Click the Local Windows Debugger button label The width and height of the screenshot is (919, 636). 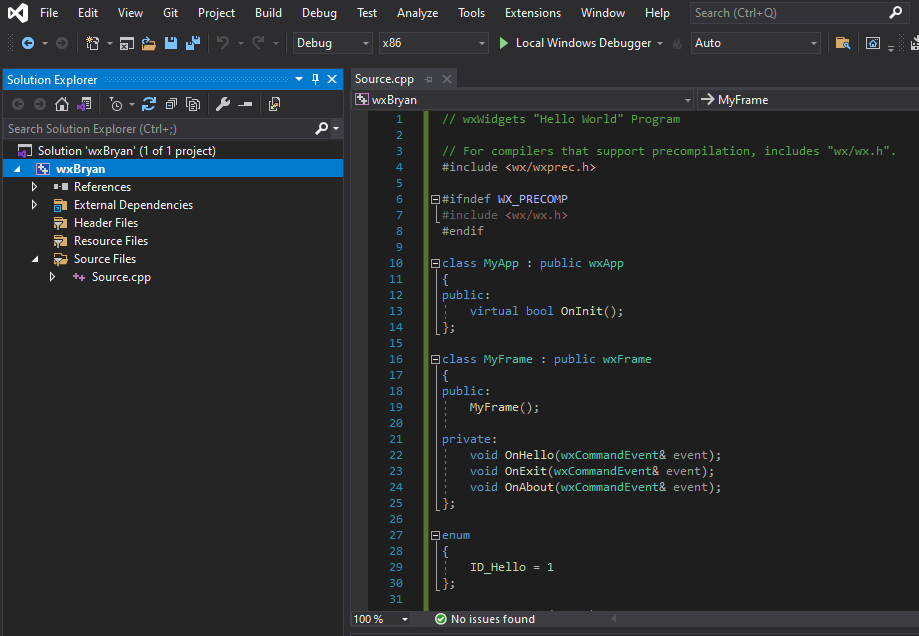pos(583,43)
